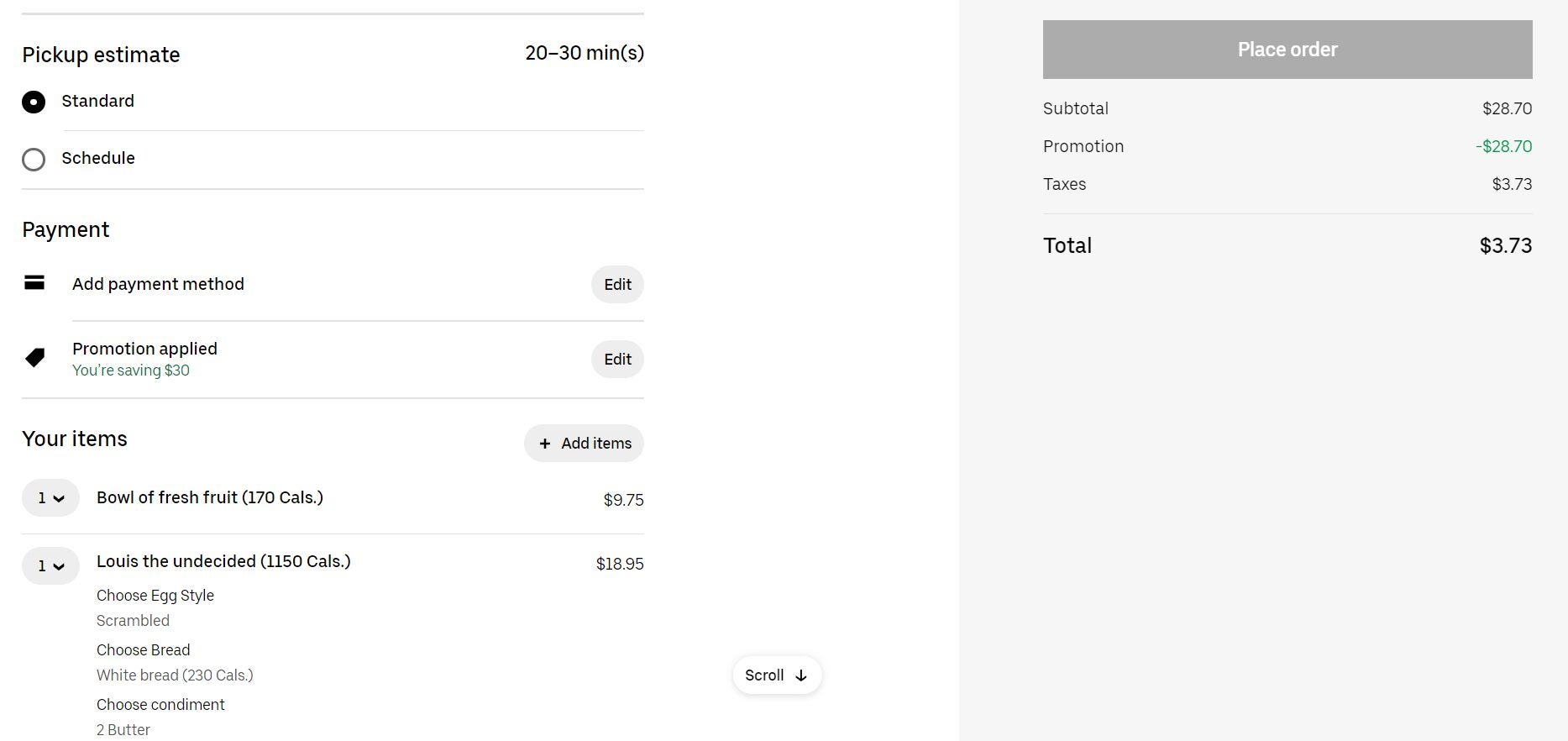Open quantity dropdown for Bowl of fresh fruit
Viewport: 1568px width, 741px height.
tap(50, 498)
